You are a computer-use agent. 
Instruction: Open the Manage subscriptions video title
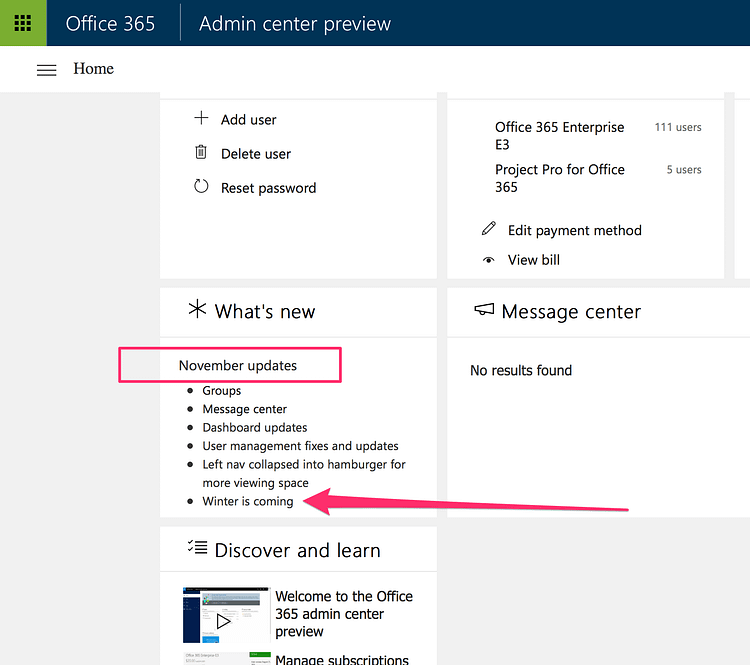coord(342,660)
